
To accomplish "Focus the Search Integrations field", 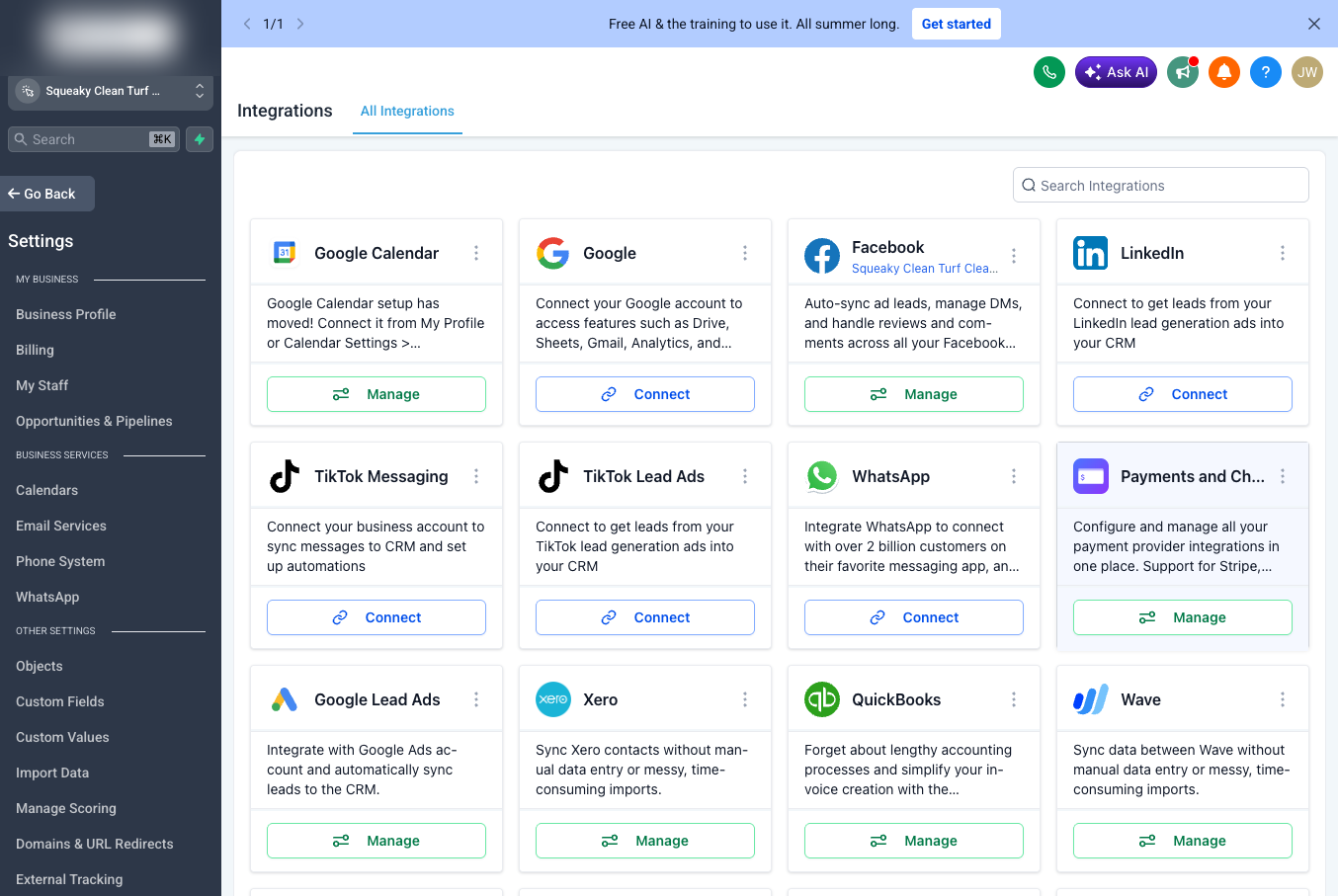I will click(1161, 185).
